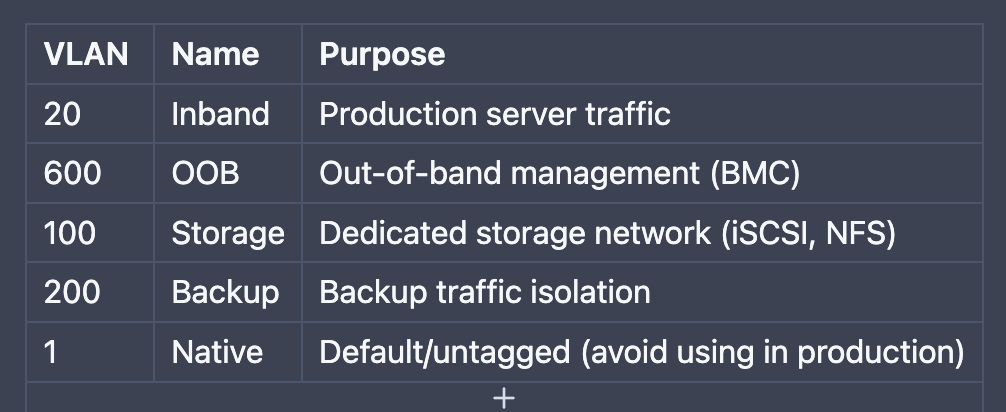Click the Out-of-band management (BMC) cell
This screenshot has height=412, width=1006.
(642, 173)
